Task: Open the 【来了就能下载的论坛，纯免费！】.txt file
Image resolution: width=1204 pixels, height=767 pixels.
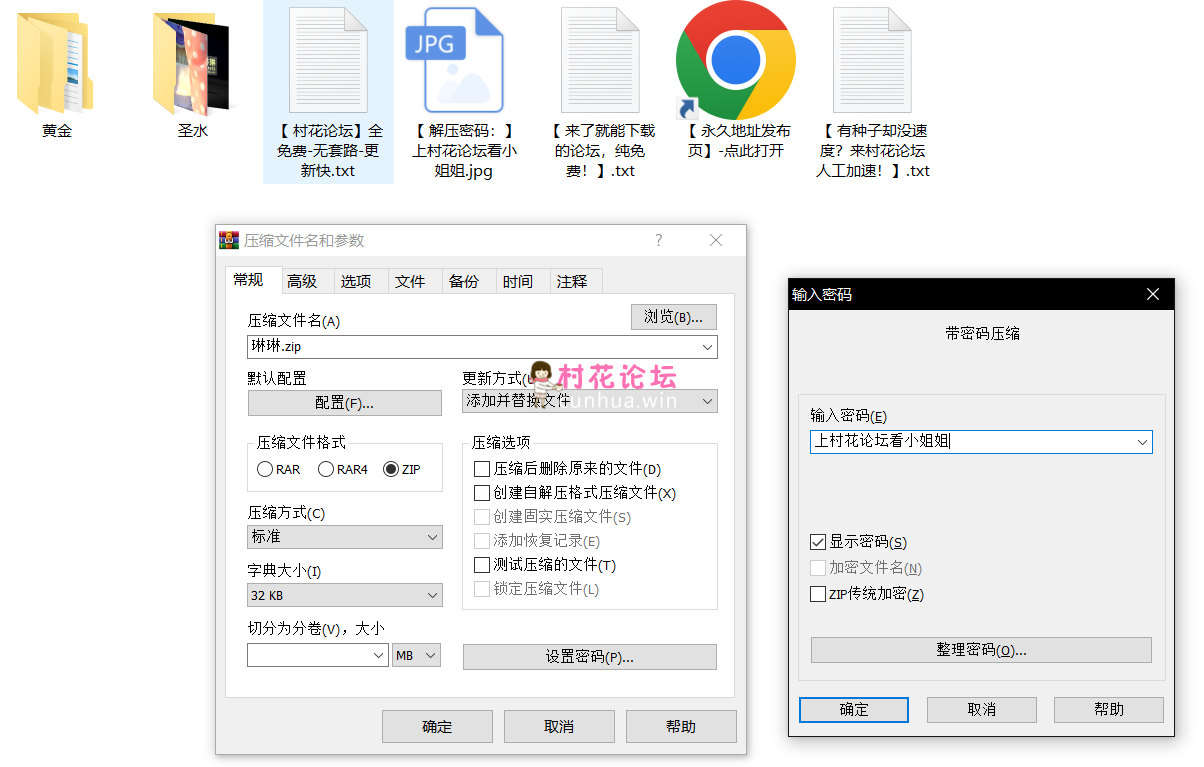Action: click(599, 60)
